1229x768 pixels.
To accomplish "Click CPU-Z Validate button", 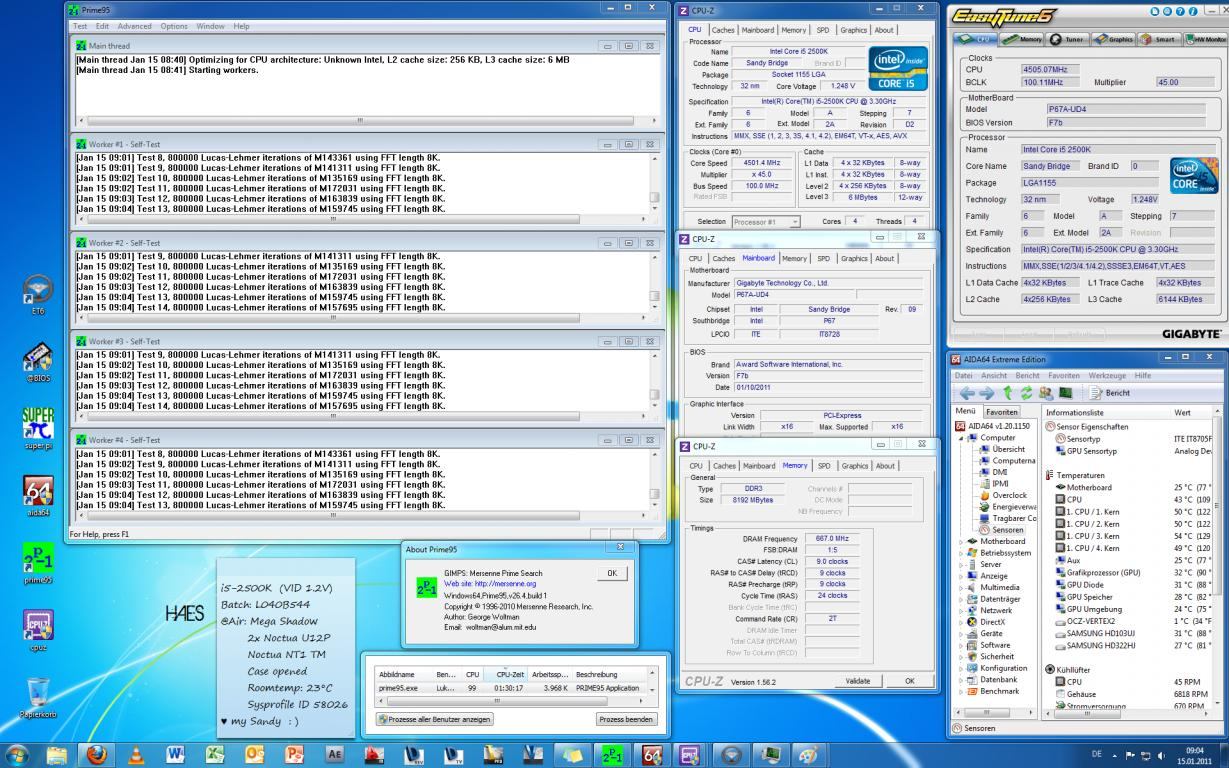I will tap(858, 681).
